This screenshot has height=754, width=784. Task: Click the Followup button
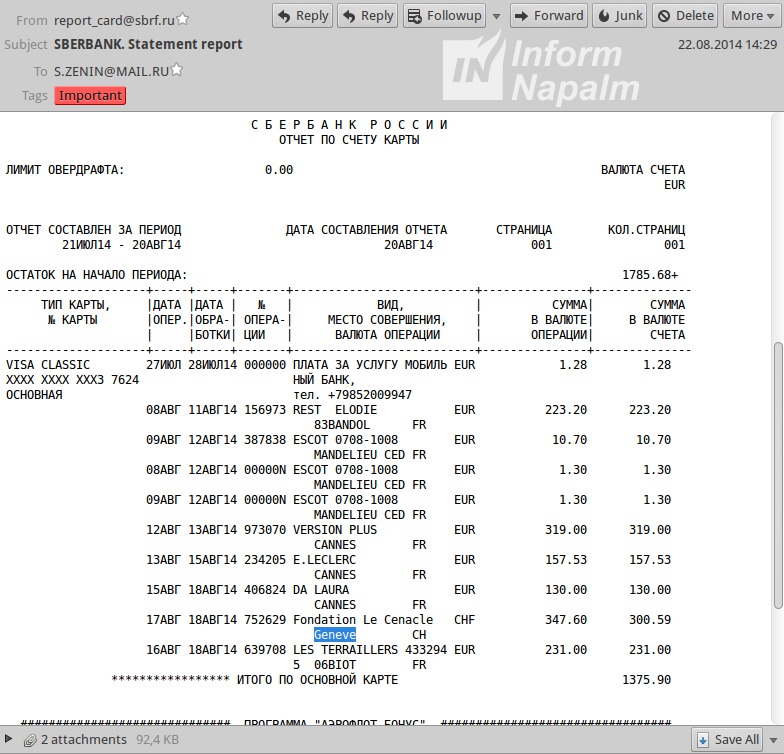click(x=442, y=16)
